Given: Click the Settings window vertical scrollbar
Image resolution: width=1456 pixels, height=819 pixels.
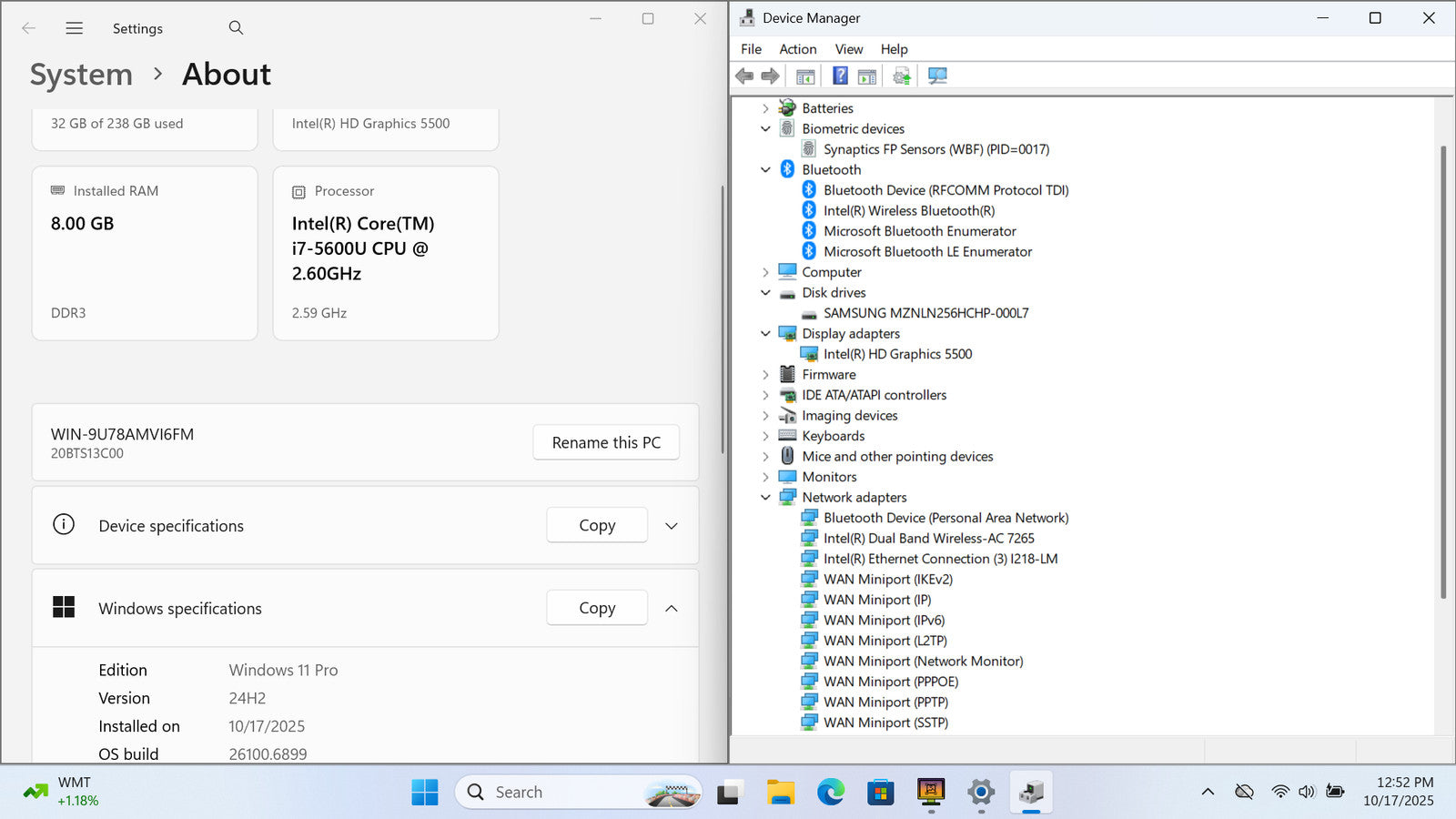Looking at the screenshot, I should coord(723,319).
